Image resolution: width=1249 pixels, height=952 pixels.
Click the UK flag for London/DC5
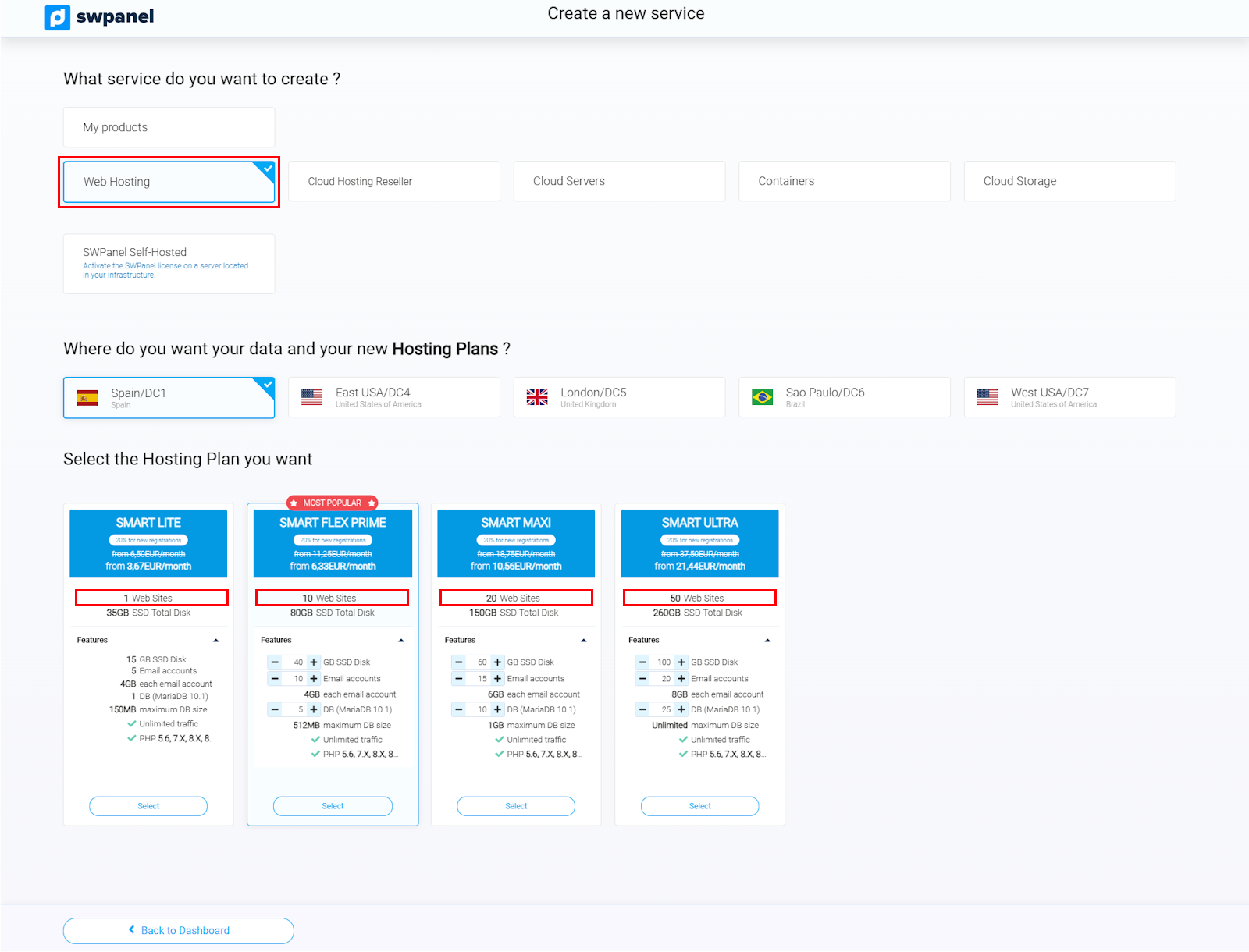(x=537, y=397)
